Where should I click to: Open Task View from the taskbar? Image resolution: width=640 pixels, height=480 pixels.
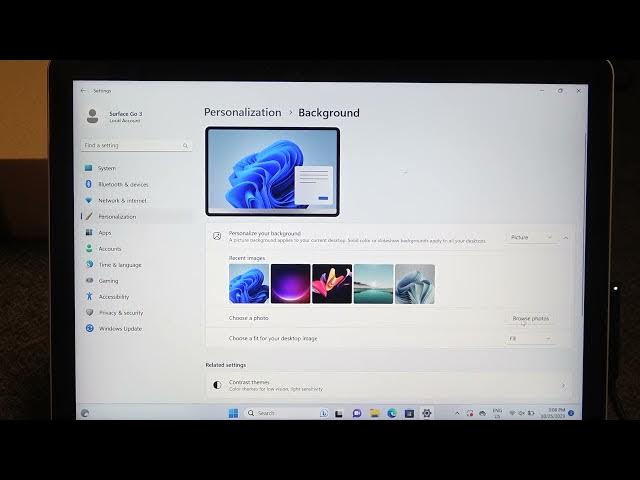click(339, 413)
